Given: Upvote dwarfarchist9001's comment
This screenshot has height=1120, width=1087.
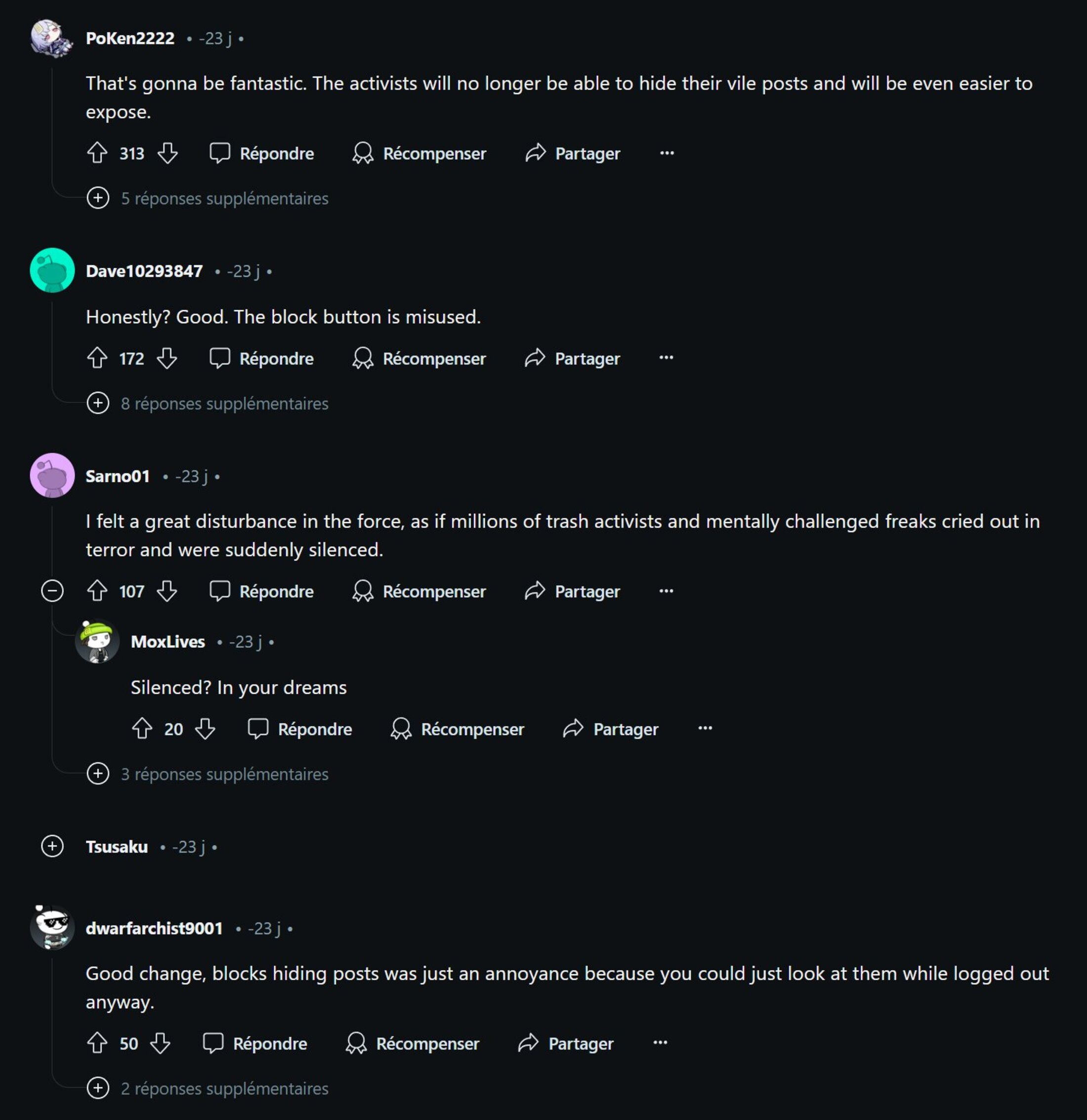Looking at the screenshot, I should coord(97,1043).
